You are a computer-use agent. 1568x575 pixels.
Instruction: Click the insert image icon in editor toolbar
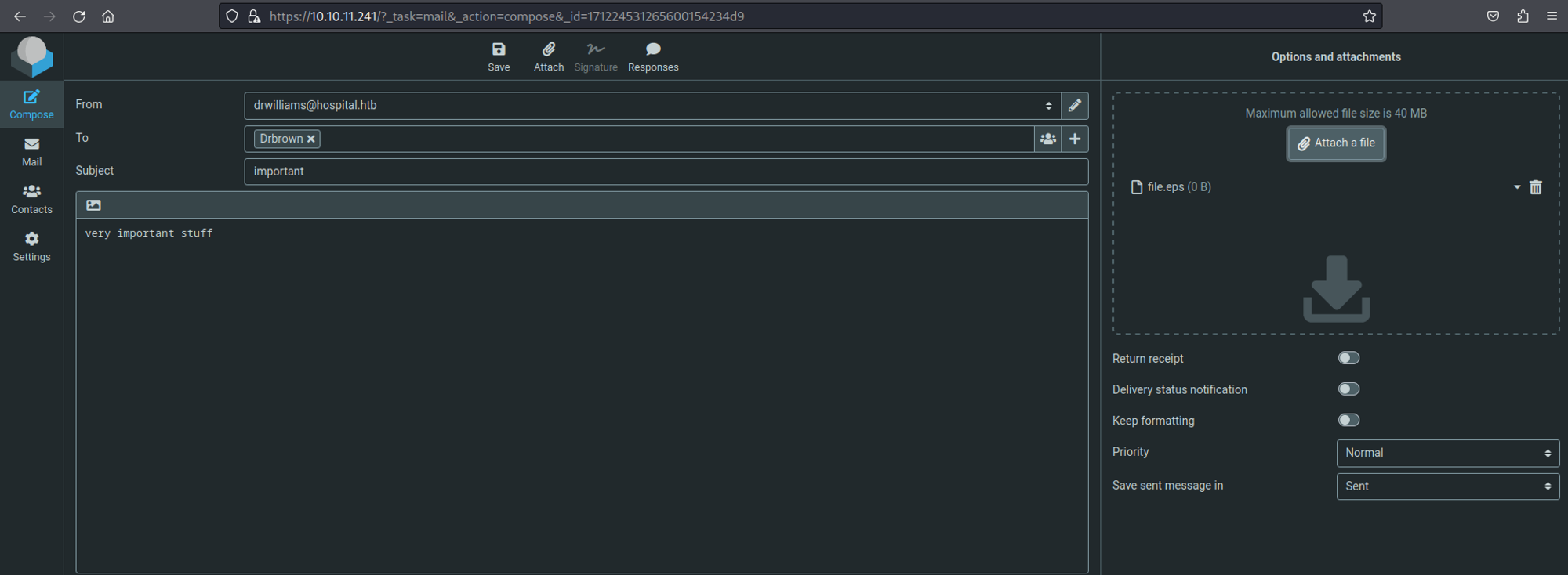[93, 205]
